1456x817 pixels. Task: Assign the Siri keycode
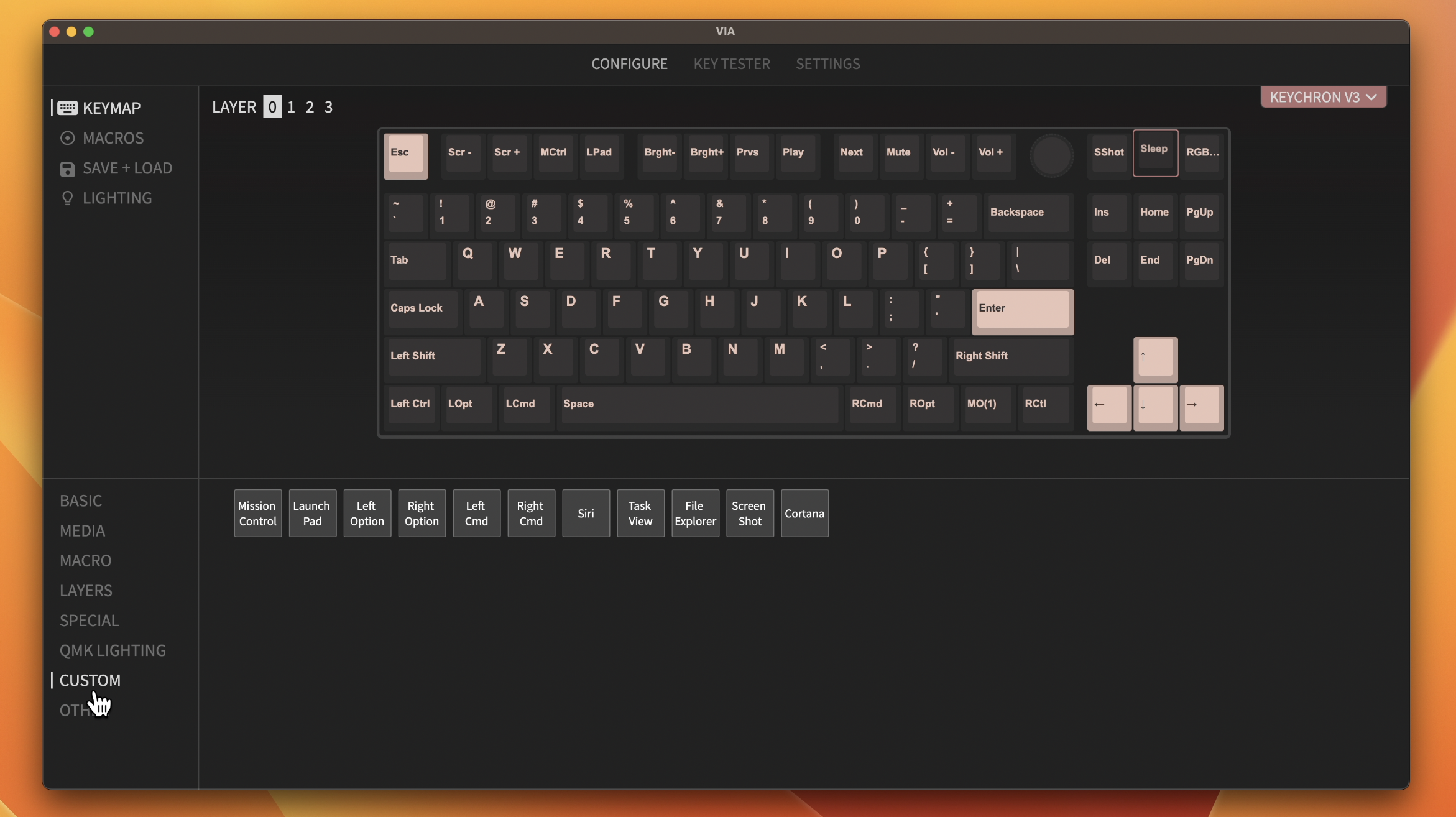click(586, 513)
